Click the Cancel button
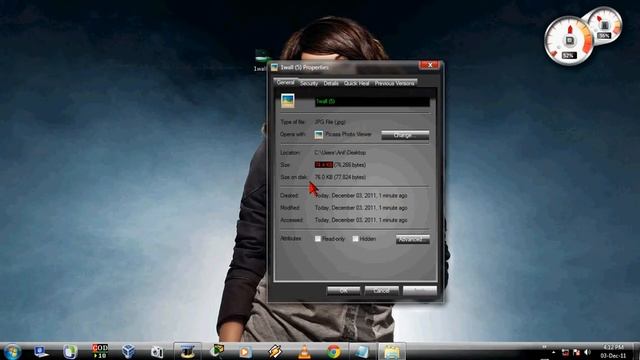Screen dimensions: 640x360 381,291
